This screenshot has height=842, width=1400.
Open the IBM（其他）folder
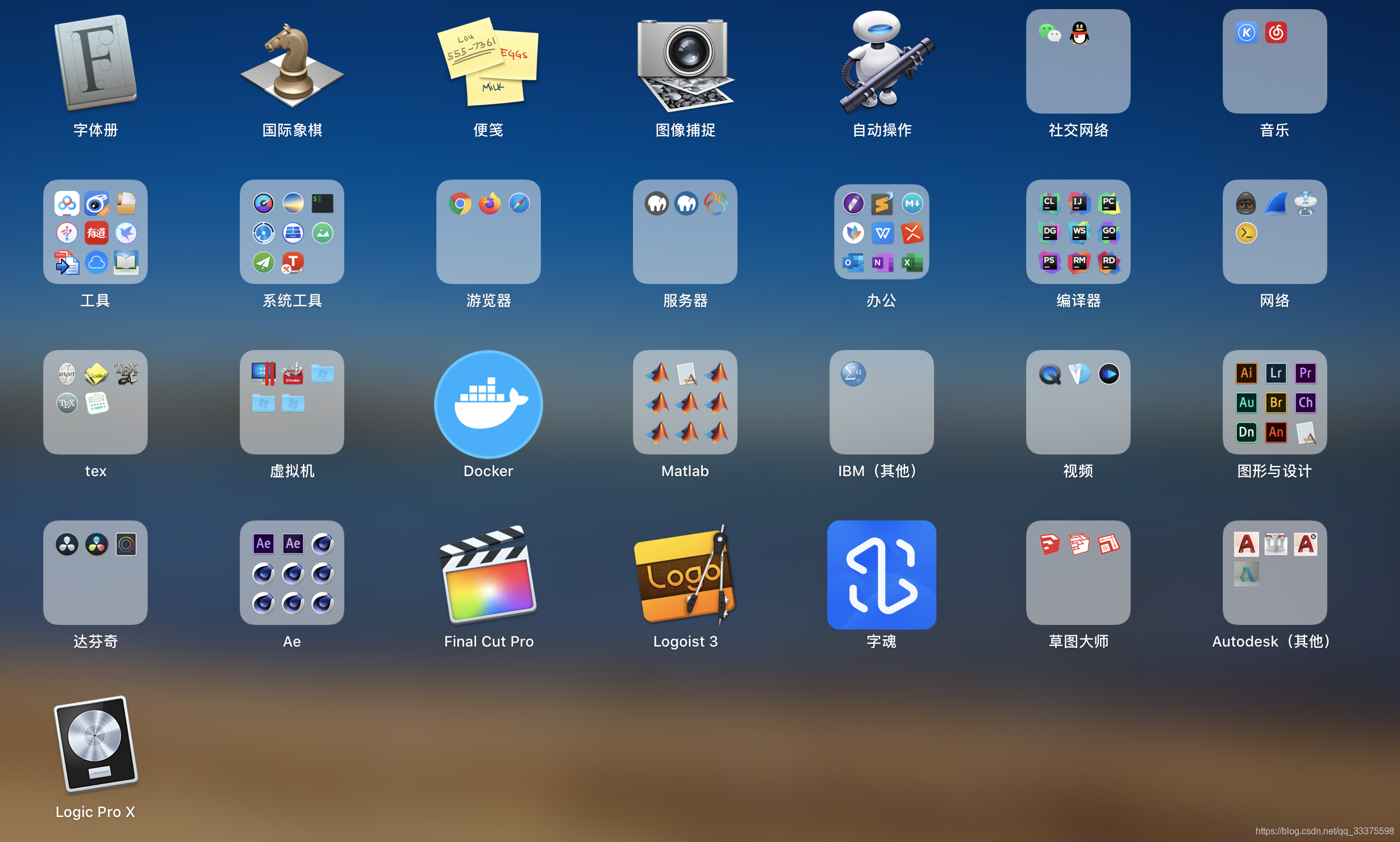point(882,402)
